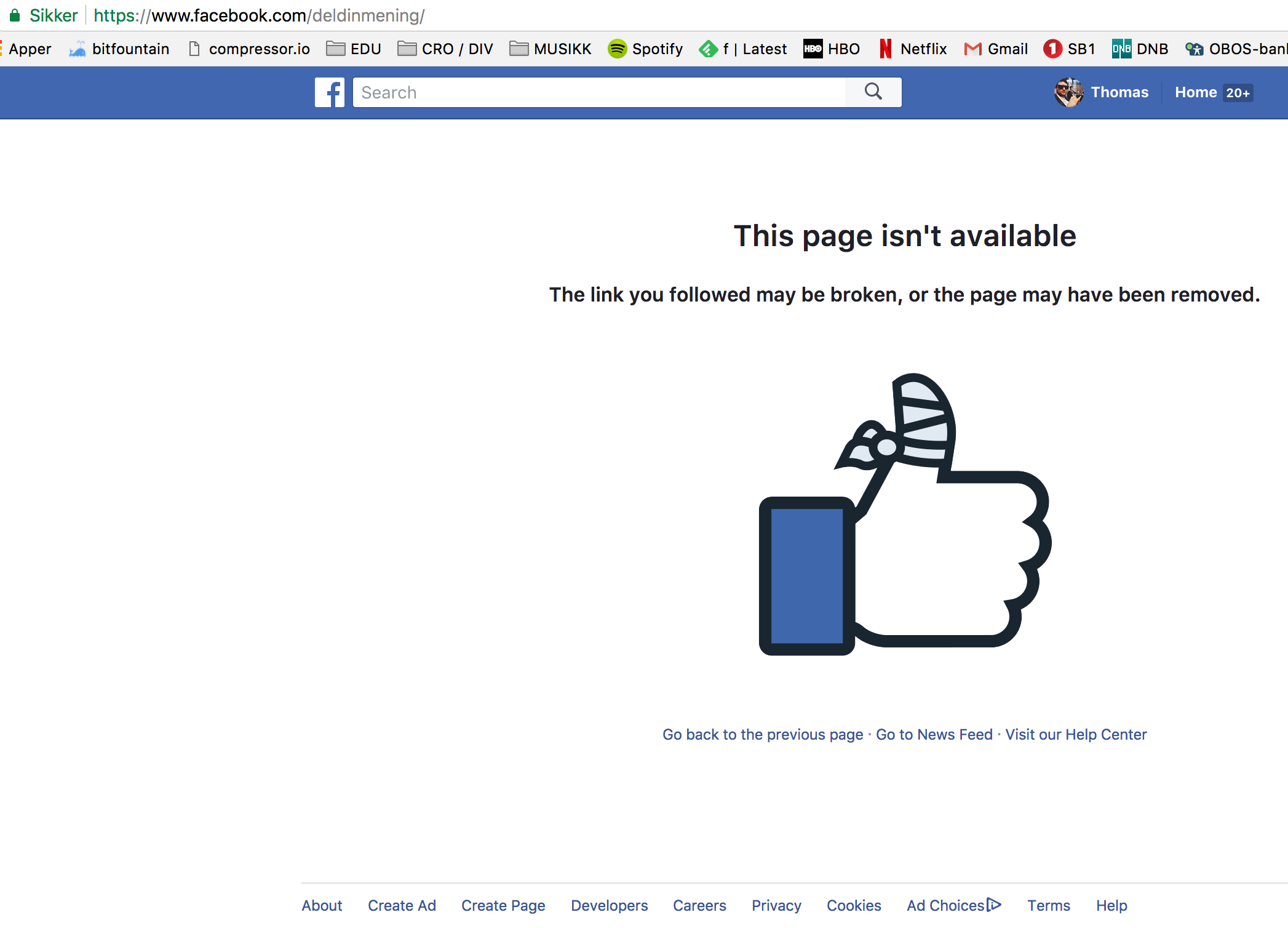Viewport: 1288px width, 928px height.
Task: Toggle the browser security lock indicator
Action: (x=15, y=14)
